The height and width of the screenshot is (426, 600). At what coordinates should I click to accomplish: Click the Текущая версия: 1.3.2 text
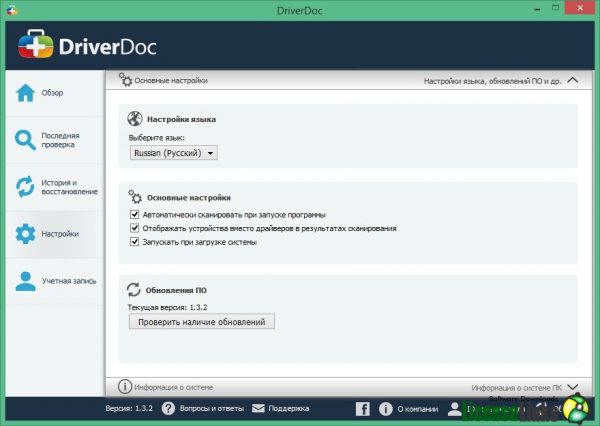pyautogui.click(x=167, y=307)
